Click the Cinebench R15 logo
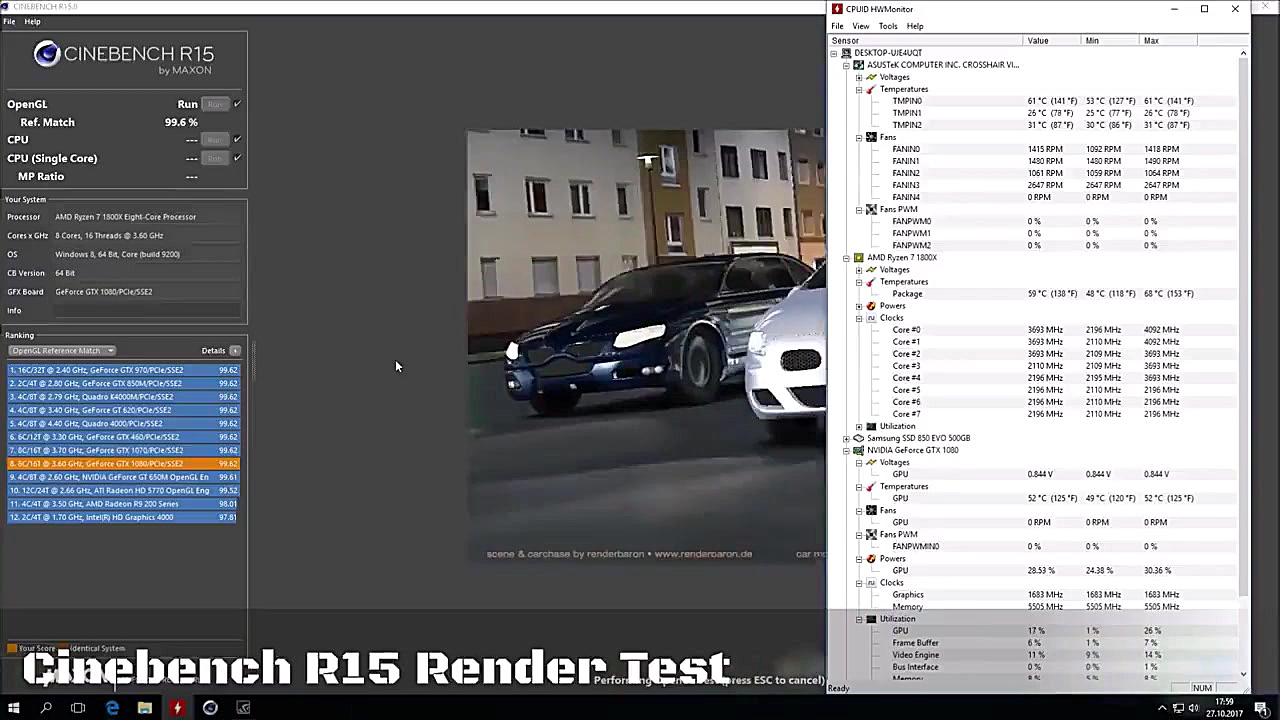Viewport: 1280px width, 720px height. tap(46, 54)
